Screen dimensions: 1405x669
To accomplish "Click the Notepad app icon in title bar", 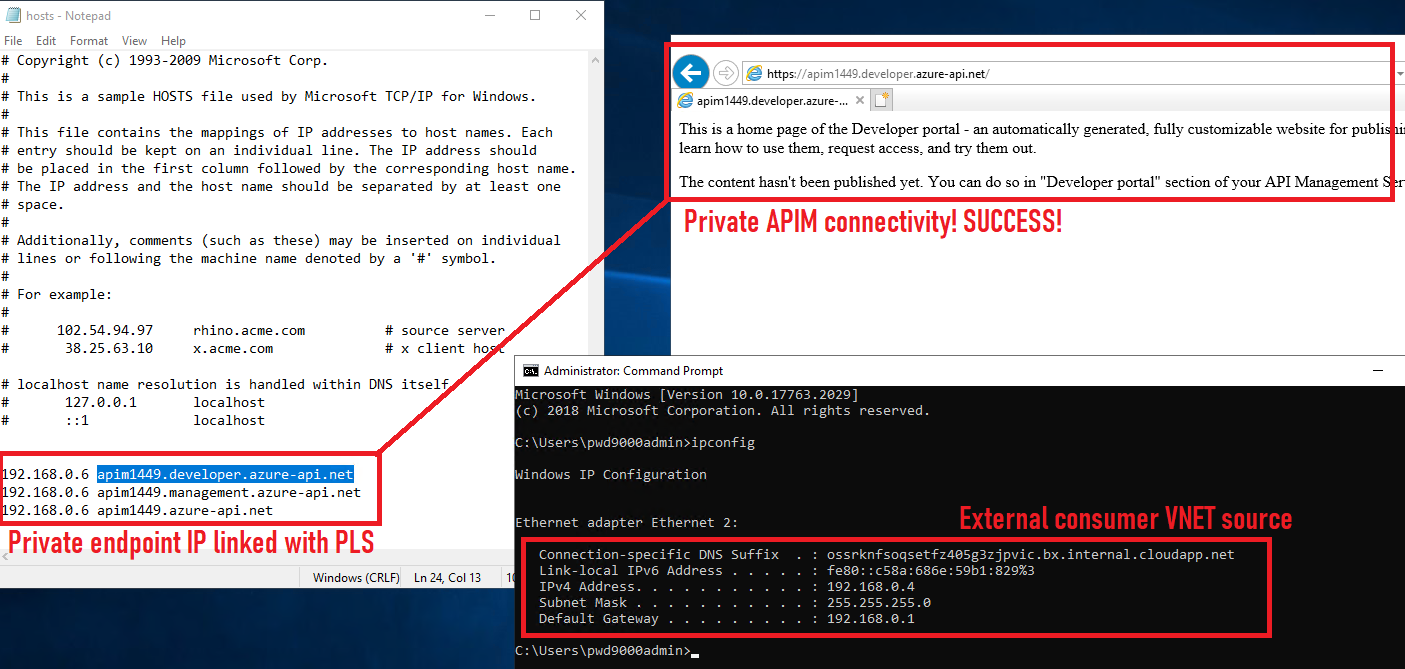I will tap(12, 16).
